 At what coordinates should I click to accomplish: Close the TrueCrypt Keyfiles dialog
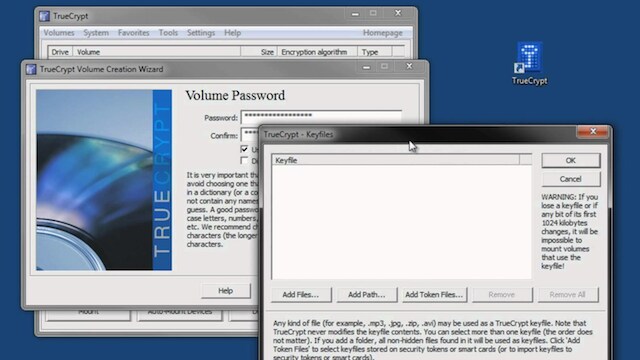593,131
